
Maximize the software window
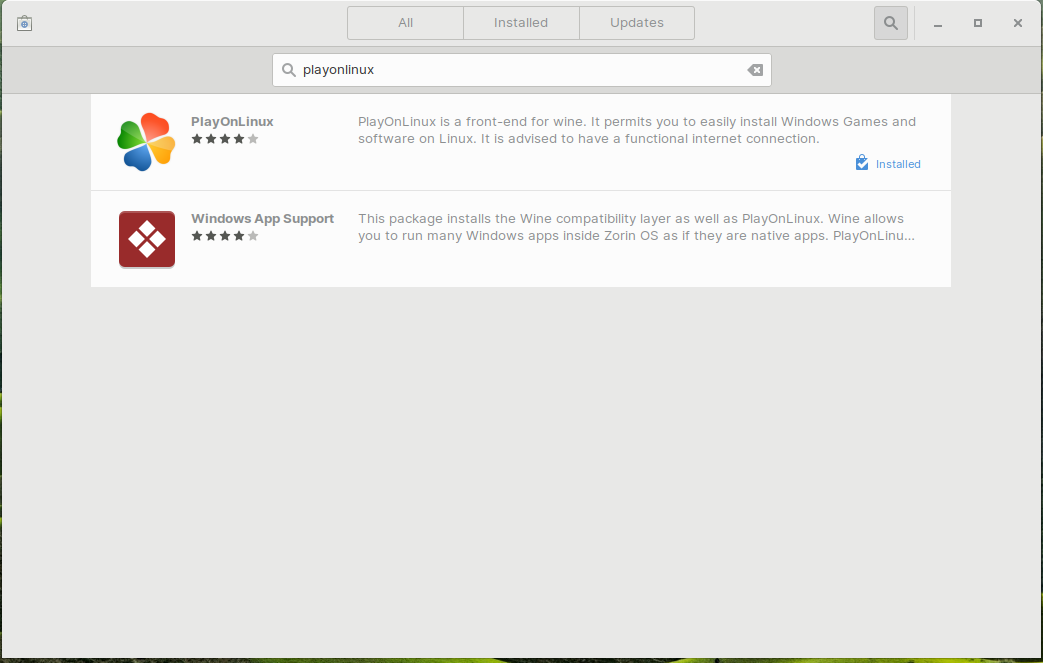tap(978, 23)
